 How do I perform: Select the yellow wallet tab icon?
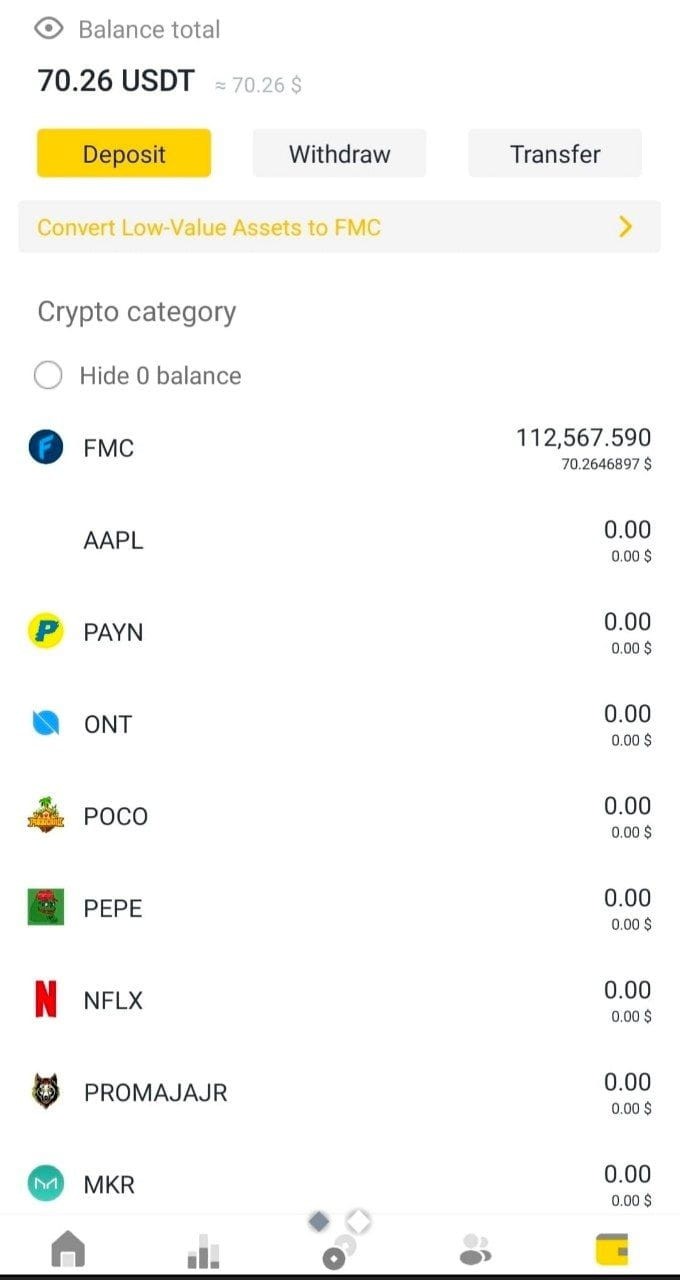pyautogui.click(x=612, y=1250)
